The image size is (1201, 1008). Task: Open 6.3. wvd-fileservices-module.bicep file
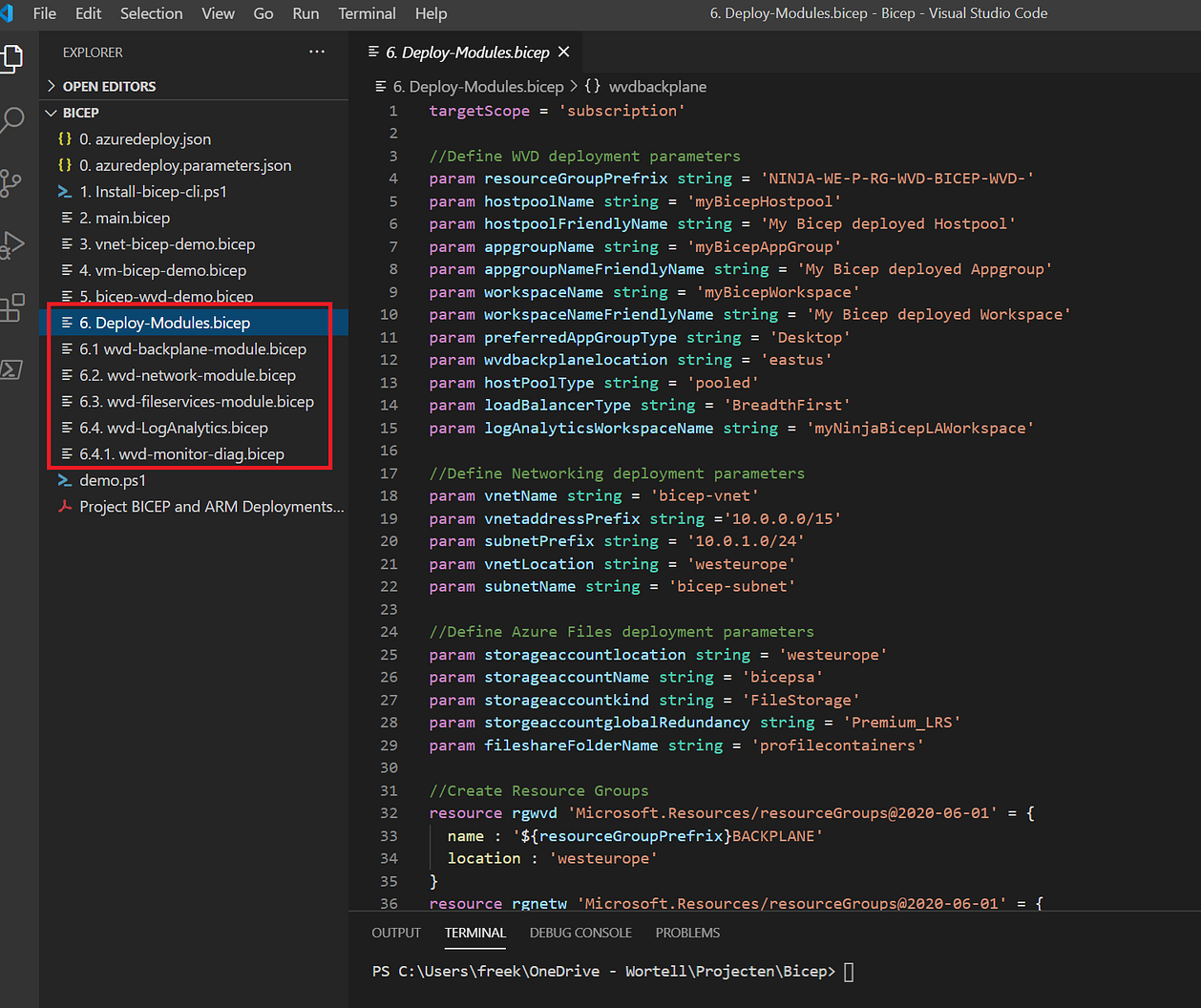point(196,402)
